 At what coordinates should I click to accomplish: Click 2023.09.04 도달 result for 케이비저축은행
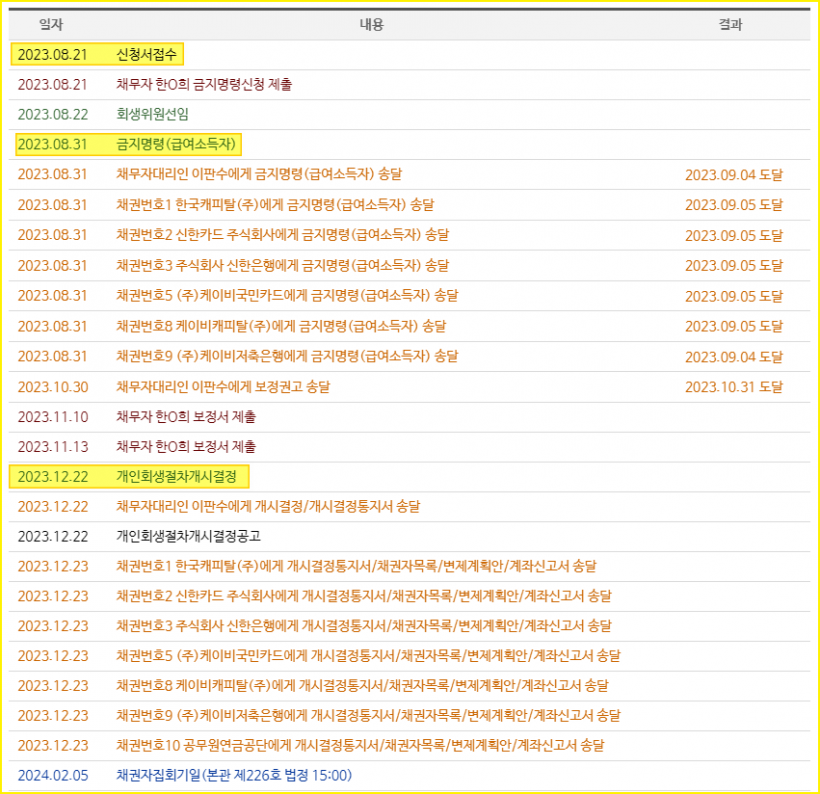point(734,357)
